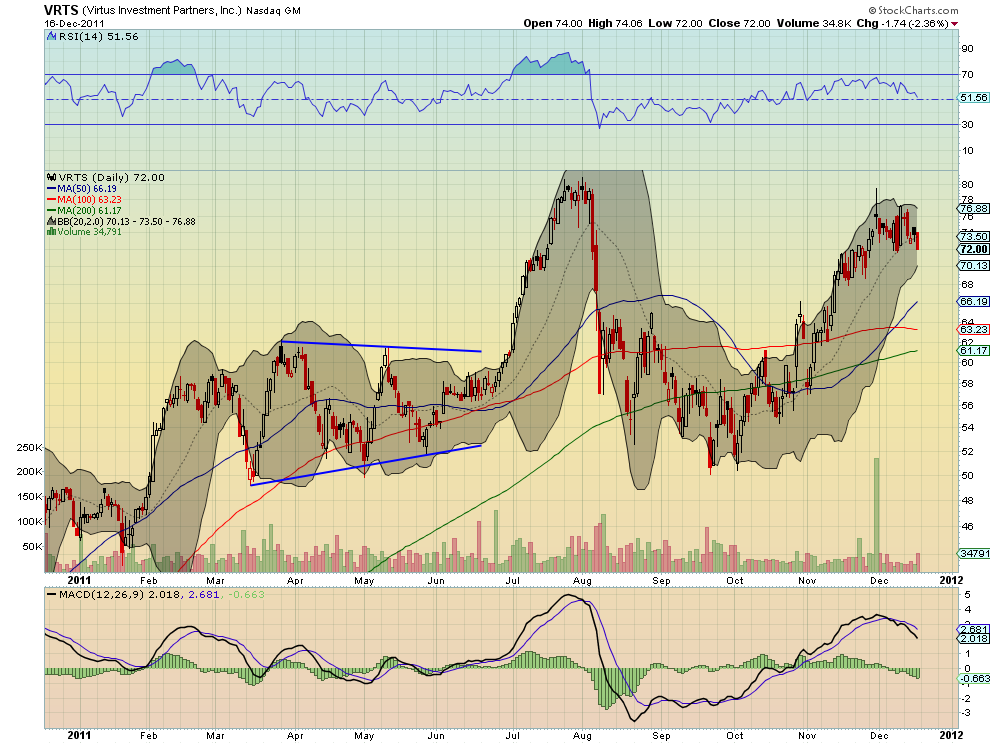Click the 2012 label under the price panel

click(951, 580)
